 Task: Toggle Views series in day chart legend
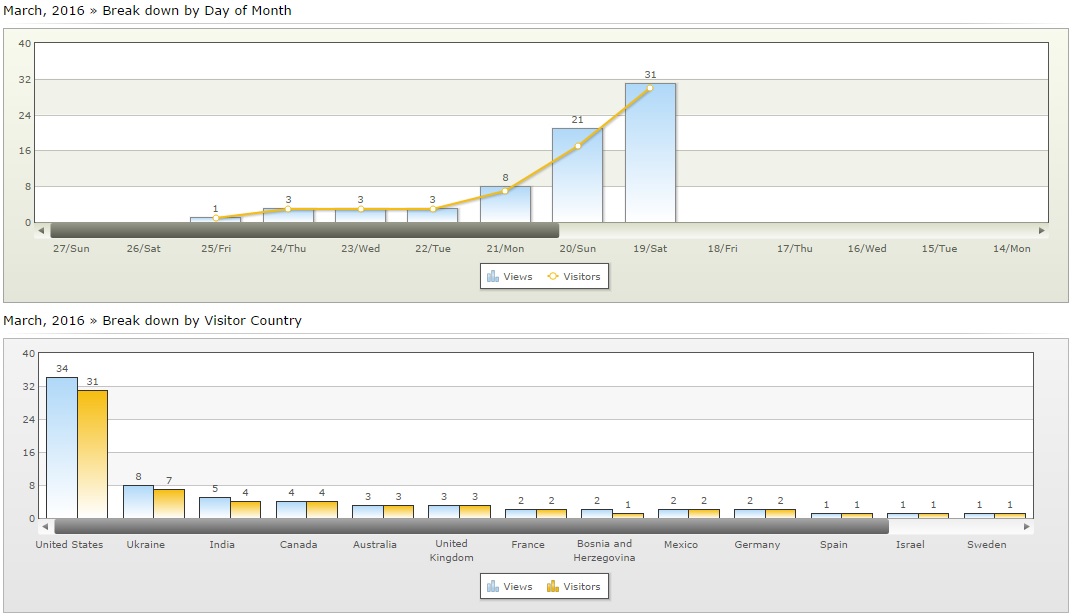[509, 277]
